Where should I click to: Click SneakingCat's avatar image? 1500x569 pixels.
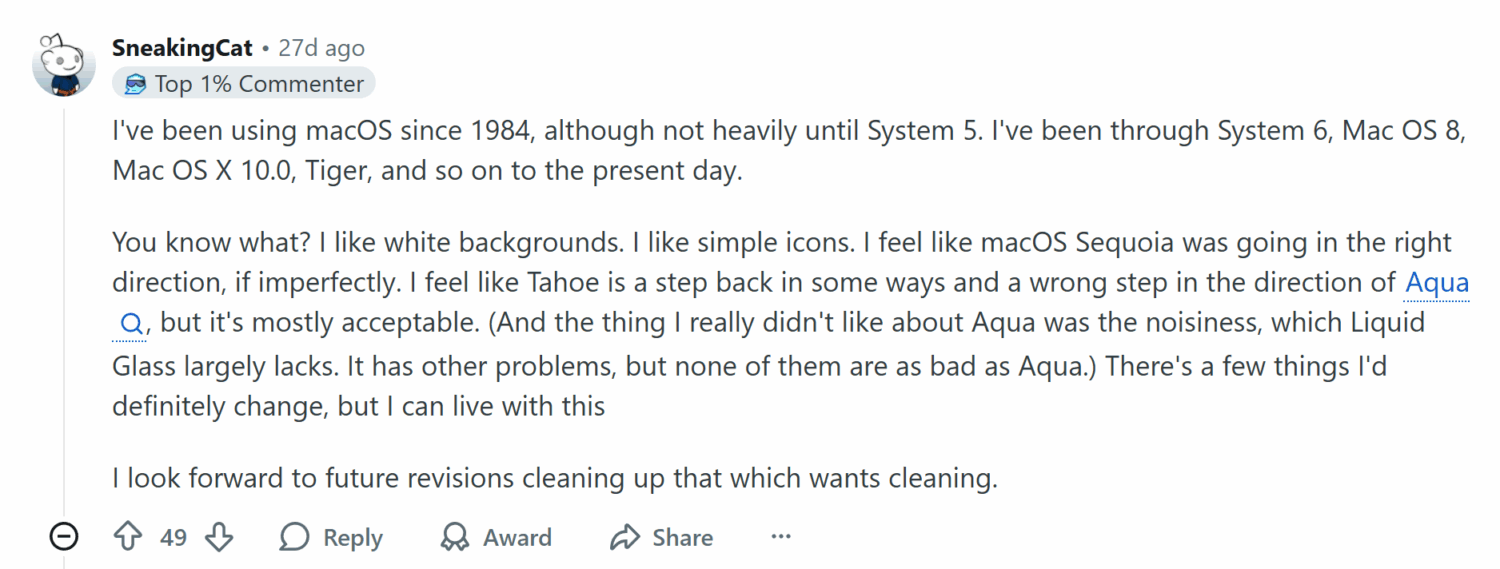[64, 65]
